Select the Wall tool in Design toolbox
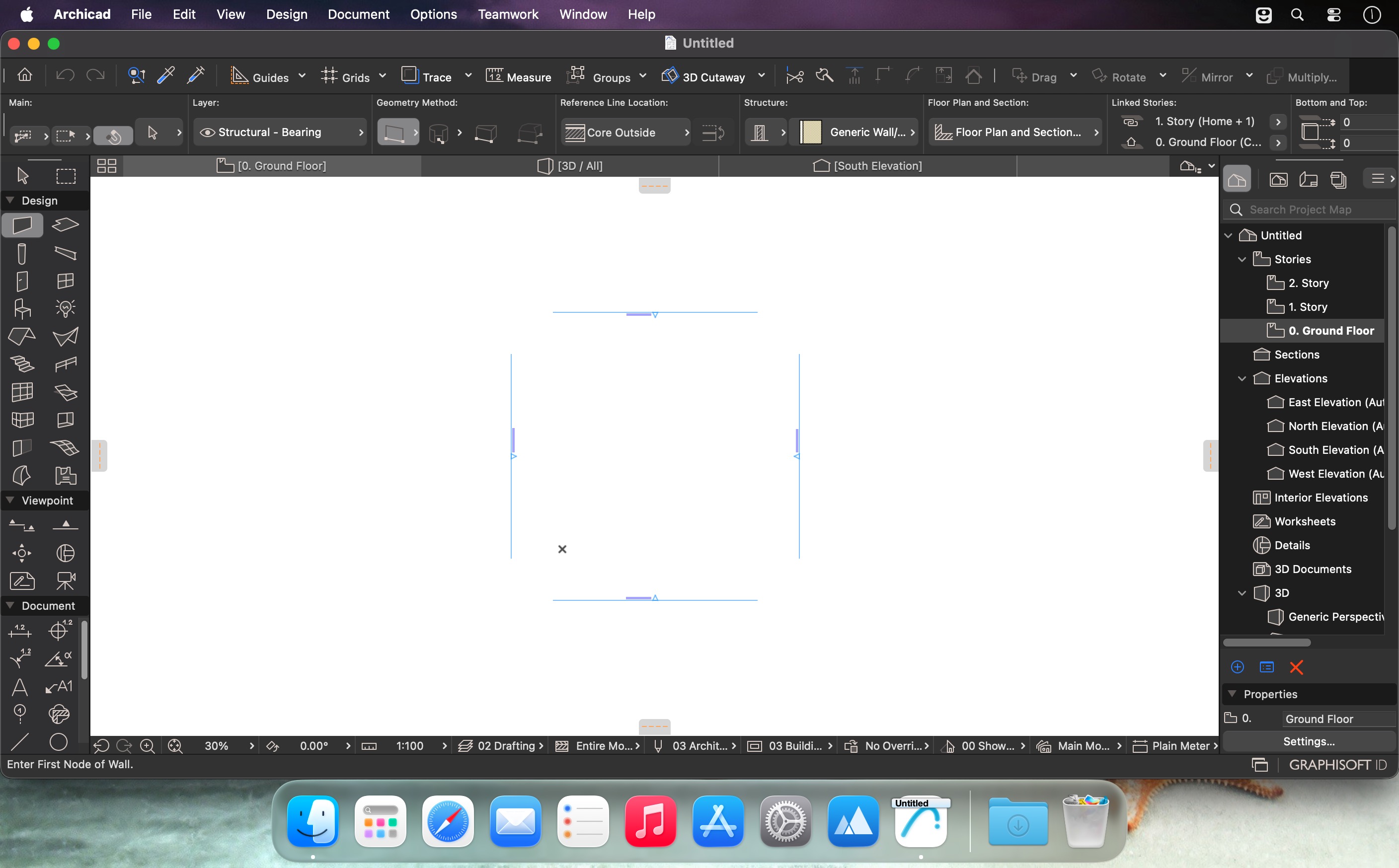 (x=22, y=225)
